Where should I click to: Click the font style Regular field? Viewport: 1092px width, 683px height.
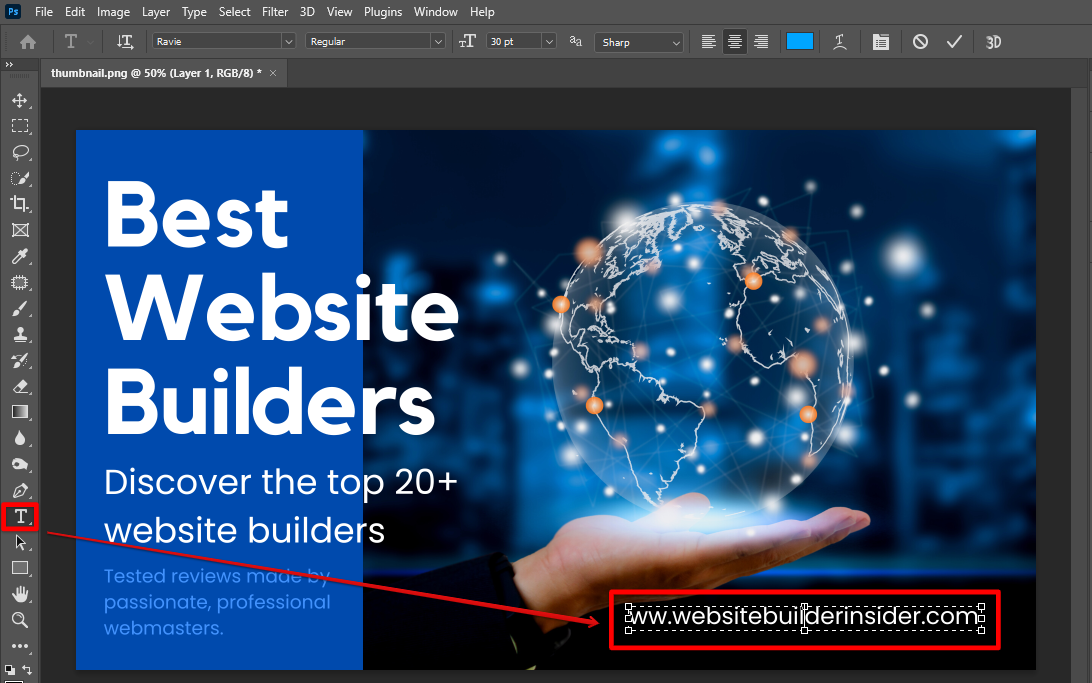coord(375,41)
